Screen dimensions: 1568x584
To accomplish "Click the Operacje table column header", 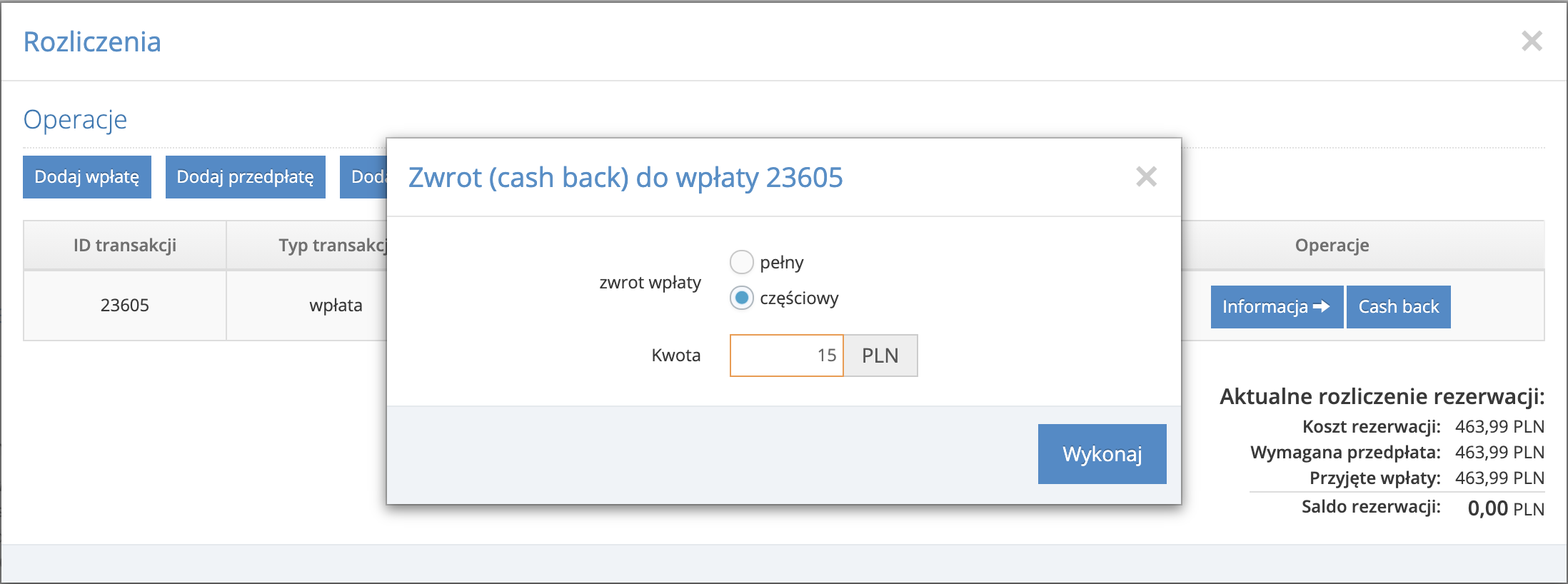I will 1332,246.
